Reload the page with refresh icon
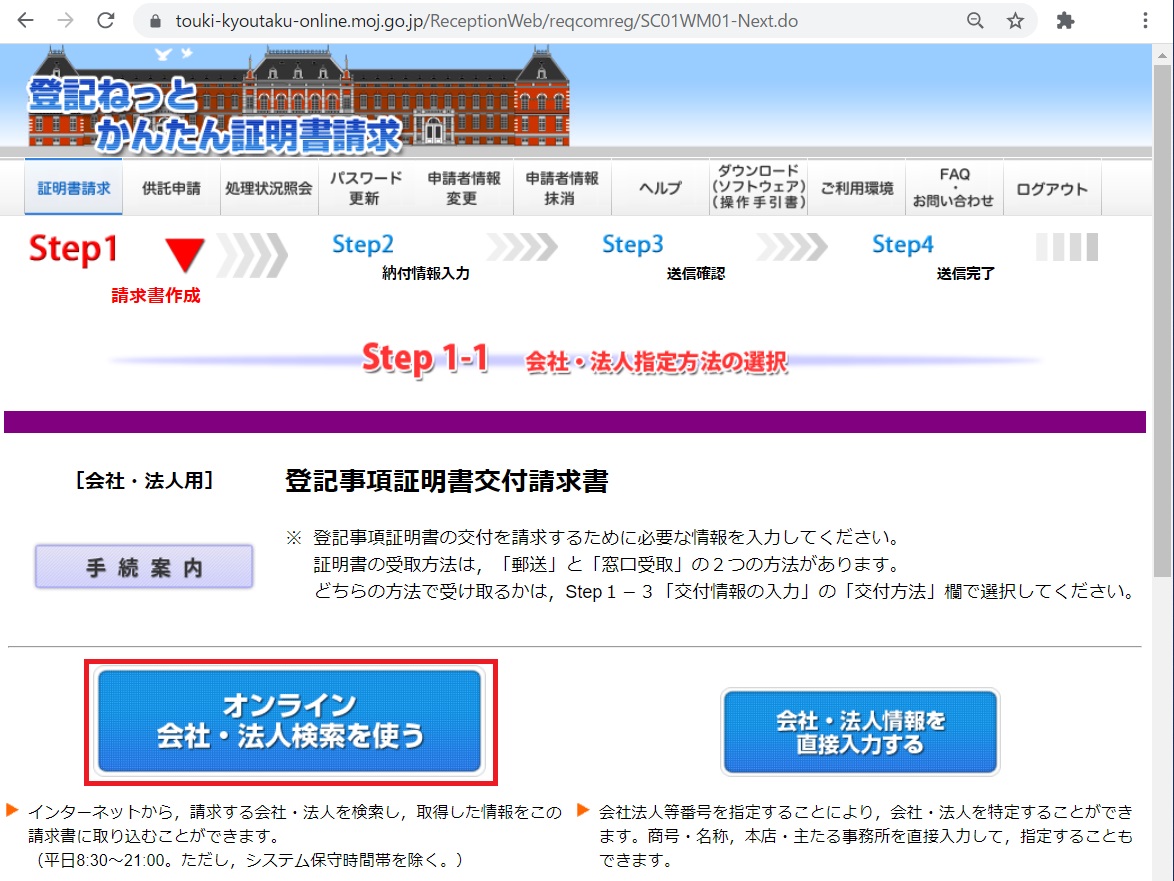 pyautogui.click(x=105, y=20)
